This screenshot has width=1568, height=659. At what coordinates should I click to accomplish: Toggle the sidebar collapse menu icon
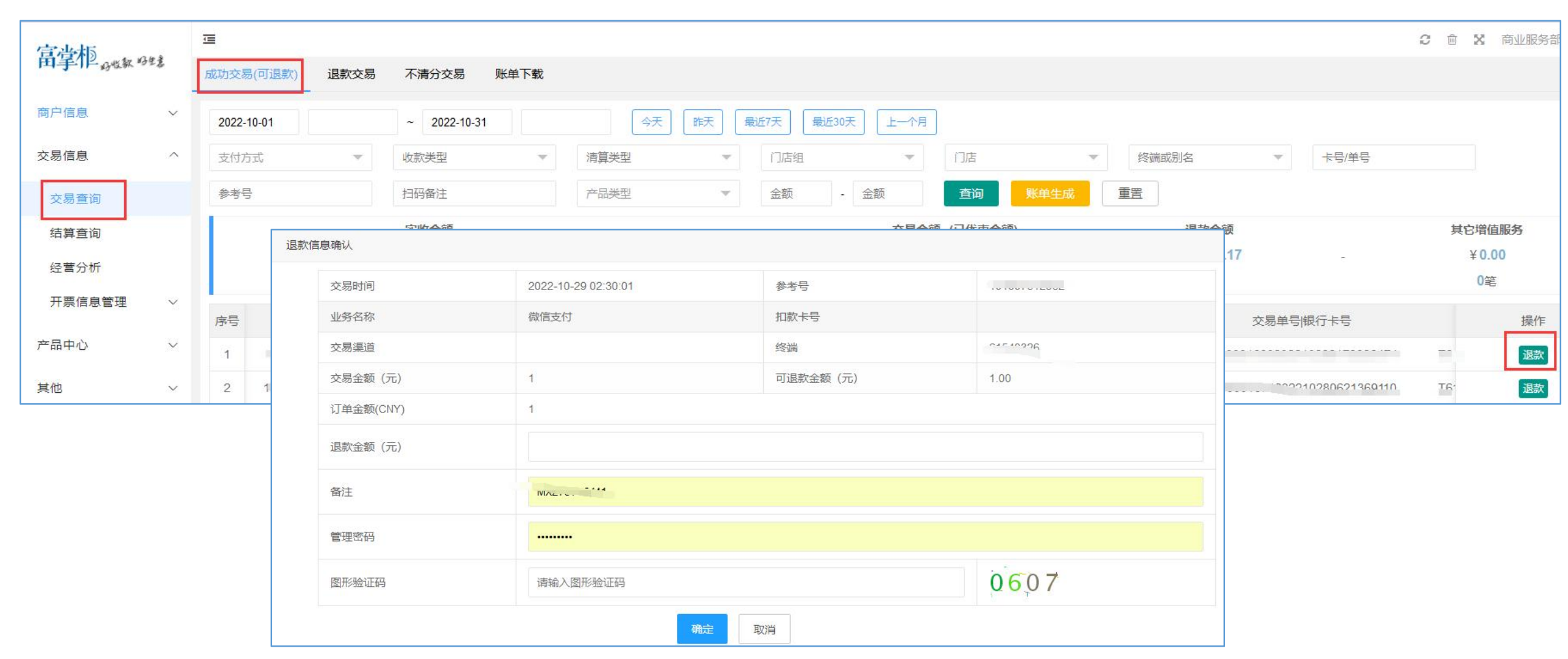click(x=209, y=39)
